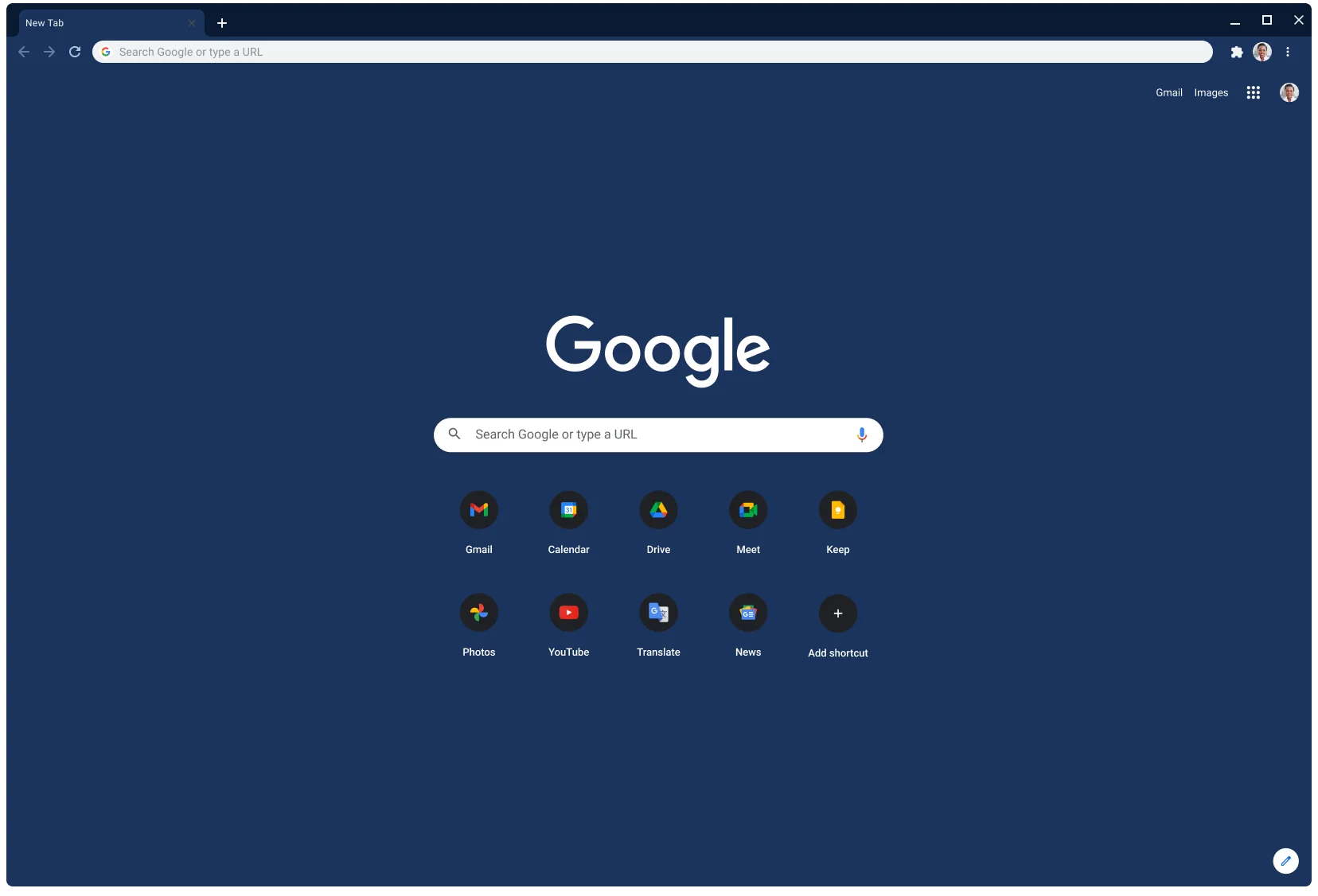Open the Keep shortcut

(x=837, y=510)
